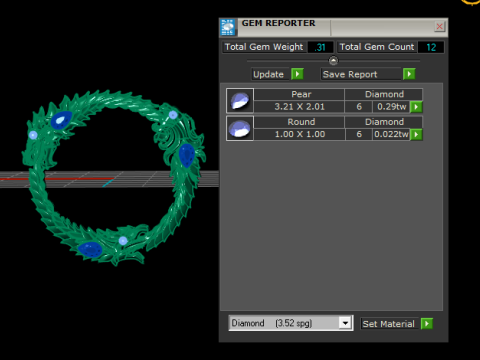This screenshot has height=360, width=480.
Task: Select the Round gem thumbnail
Action: click(240, 128)
